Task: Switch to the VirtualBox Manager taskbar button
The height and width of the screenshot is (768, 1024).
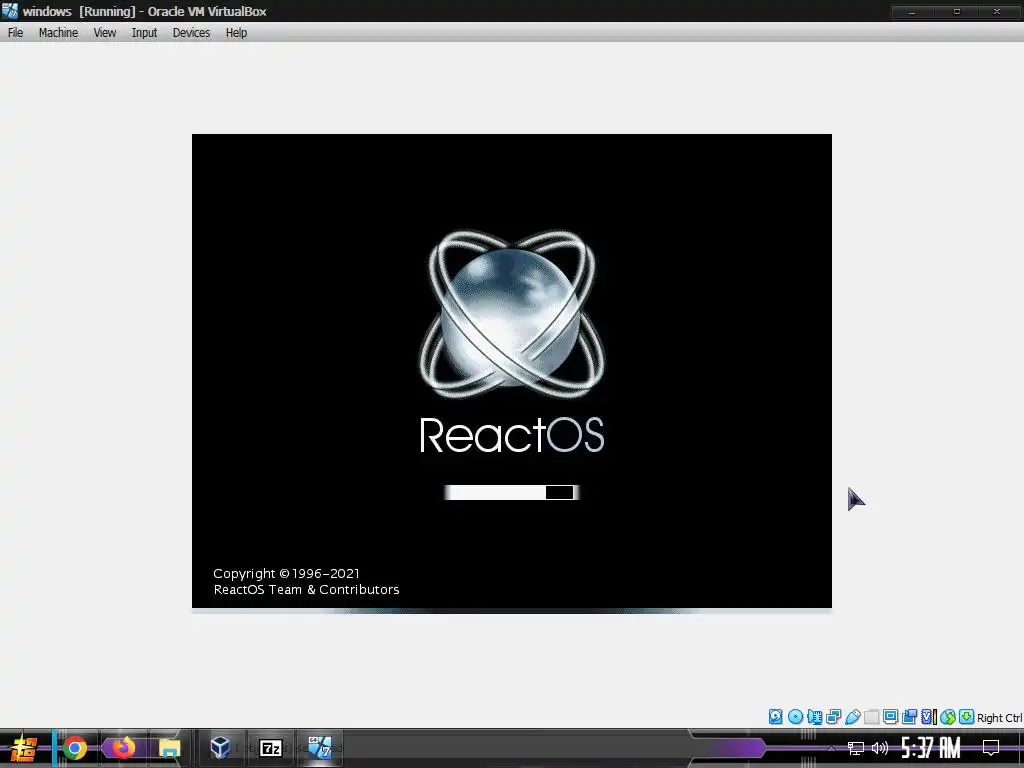Action: (x=221, y=748)
